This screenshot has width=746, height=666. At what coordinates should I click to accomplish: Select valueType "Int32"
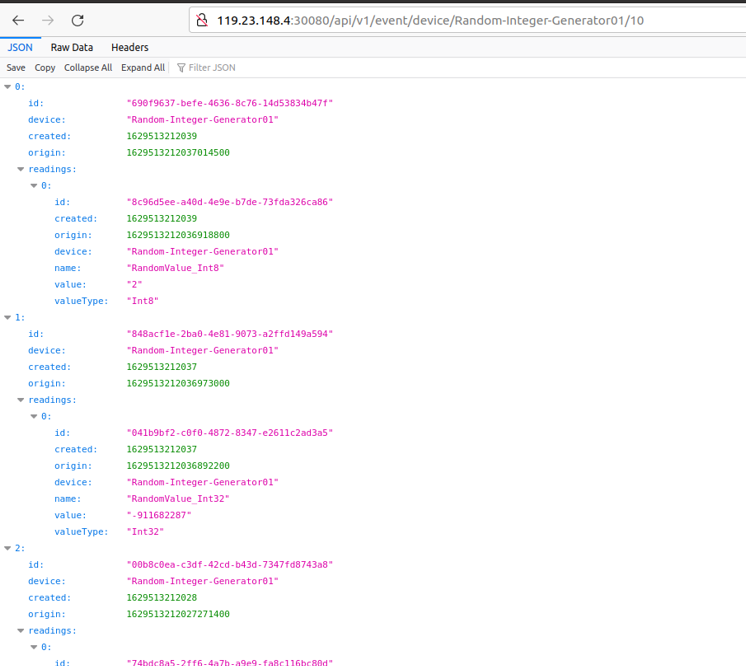[145, 531]
